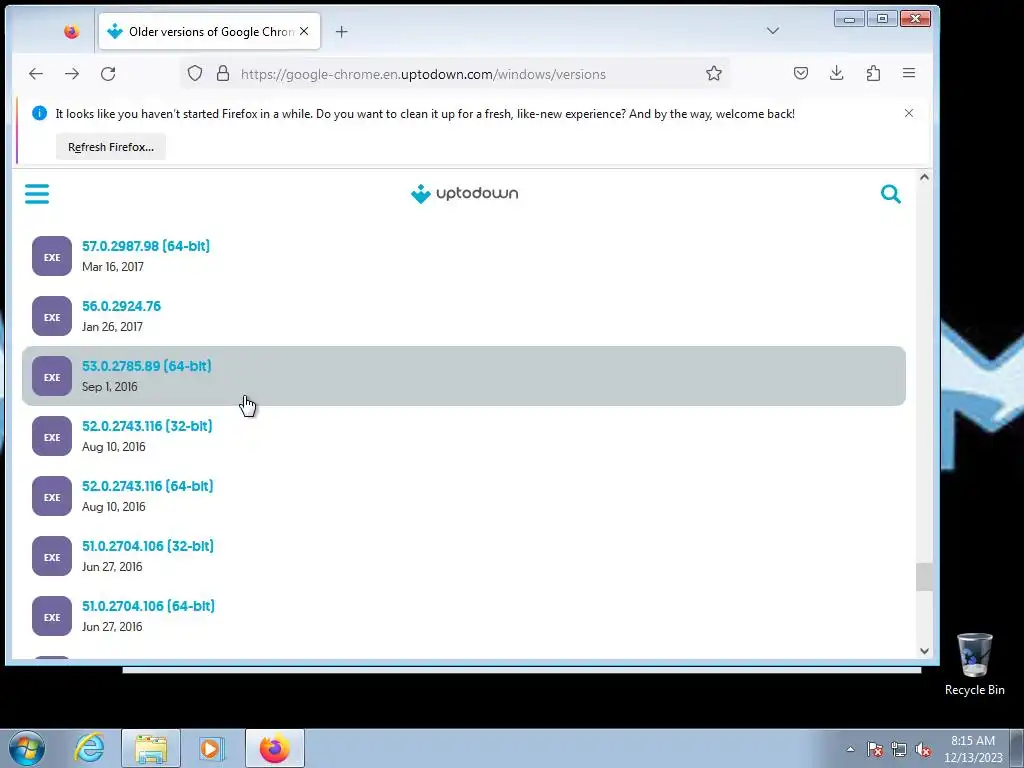Open the Firefox application menu
The width and height of the screenshot is (1024, 768).
click(x=909, y=73)
